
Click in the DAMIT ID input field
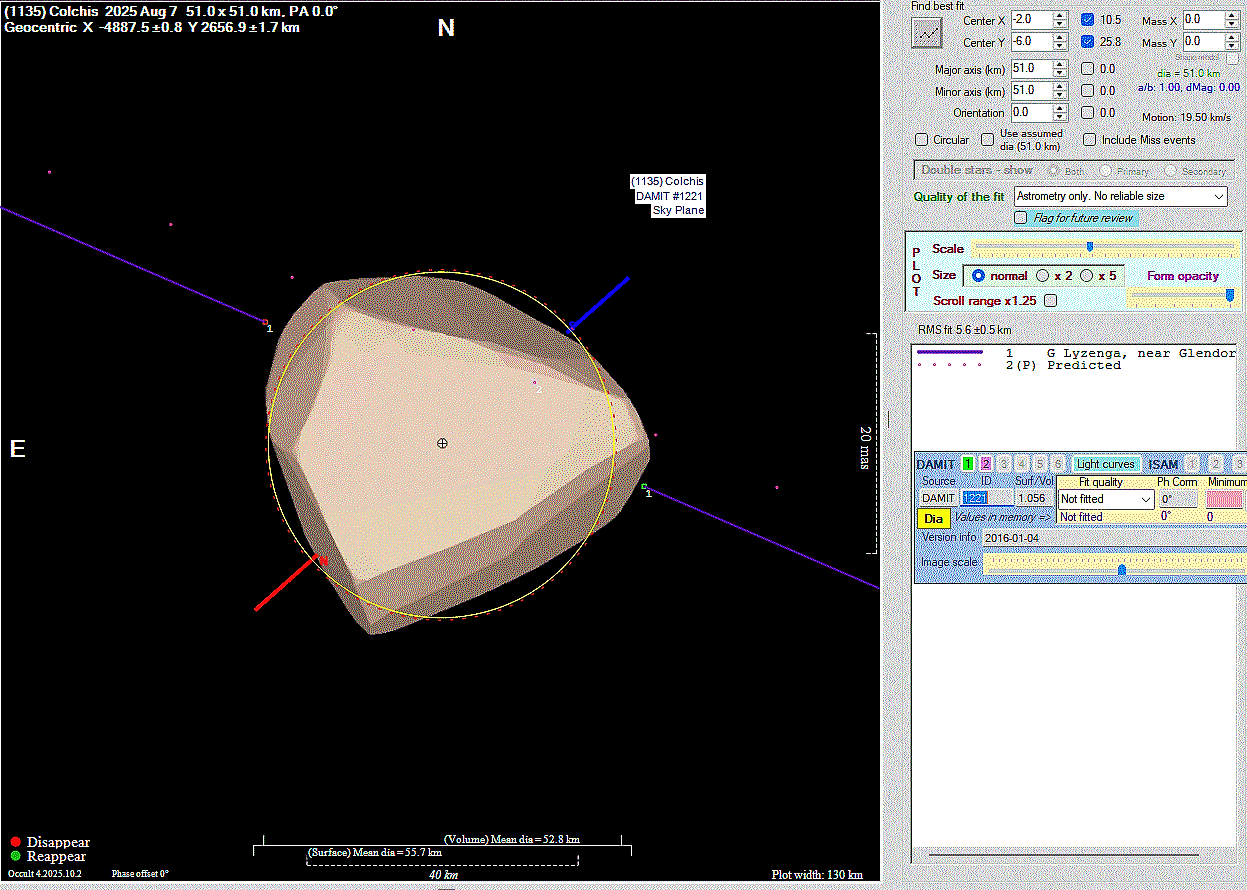click(x=986, y=498)
